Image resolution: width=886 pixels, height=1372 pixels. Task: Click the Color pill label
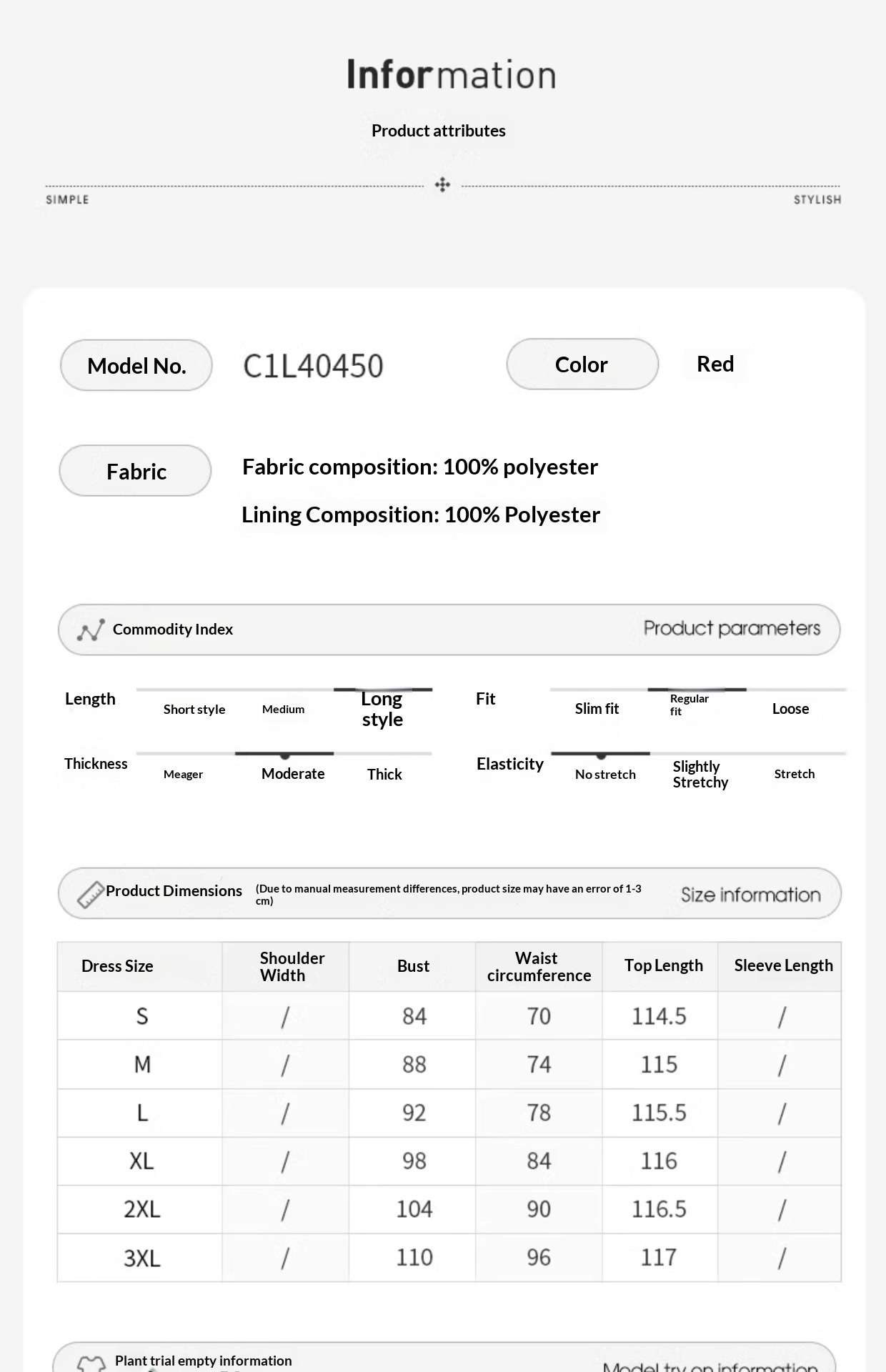pyautogui.click(x=582, y=364)
